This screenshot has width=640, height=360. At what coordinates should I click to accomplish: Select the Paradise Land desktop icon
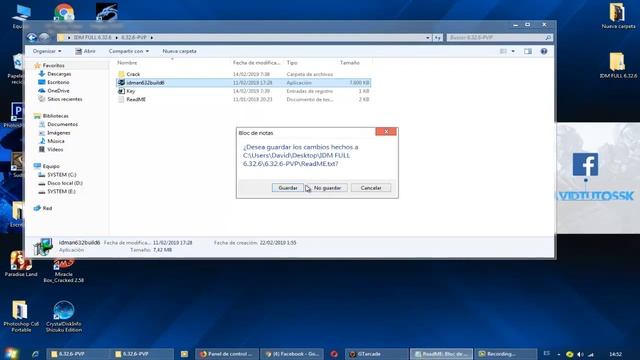(20, 264)
